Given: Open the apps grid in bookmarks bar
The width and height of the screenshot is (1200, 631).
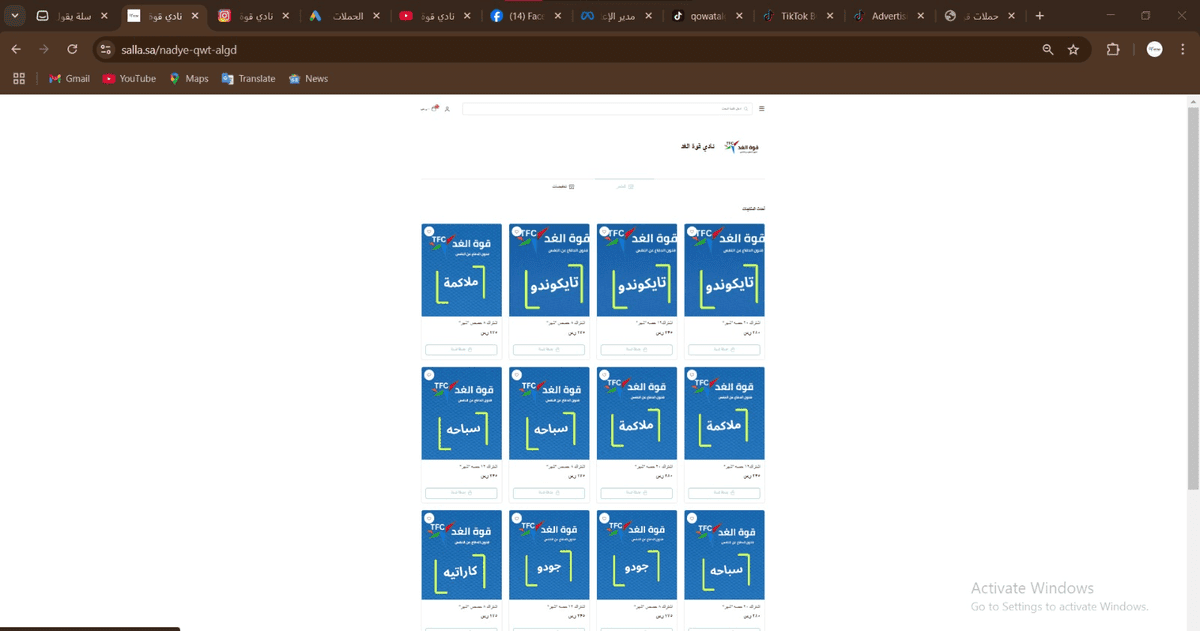Looking at the screenshot, I should coord(18,78).
